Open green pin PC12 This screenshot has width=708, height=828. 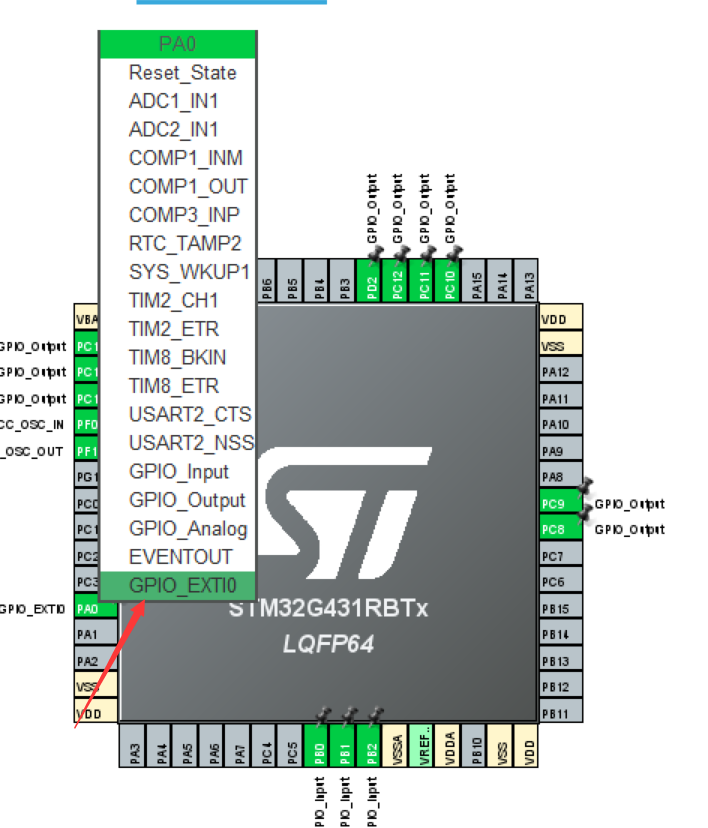(395, 281)
